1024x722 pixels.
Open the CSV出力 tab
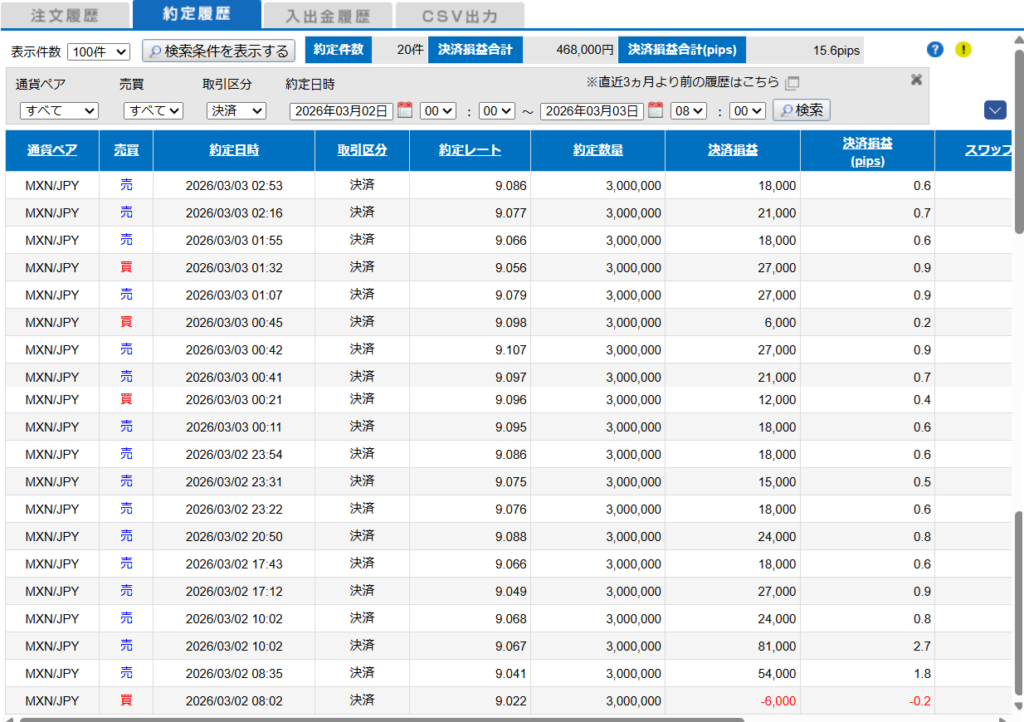tap(460, 16)
